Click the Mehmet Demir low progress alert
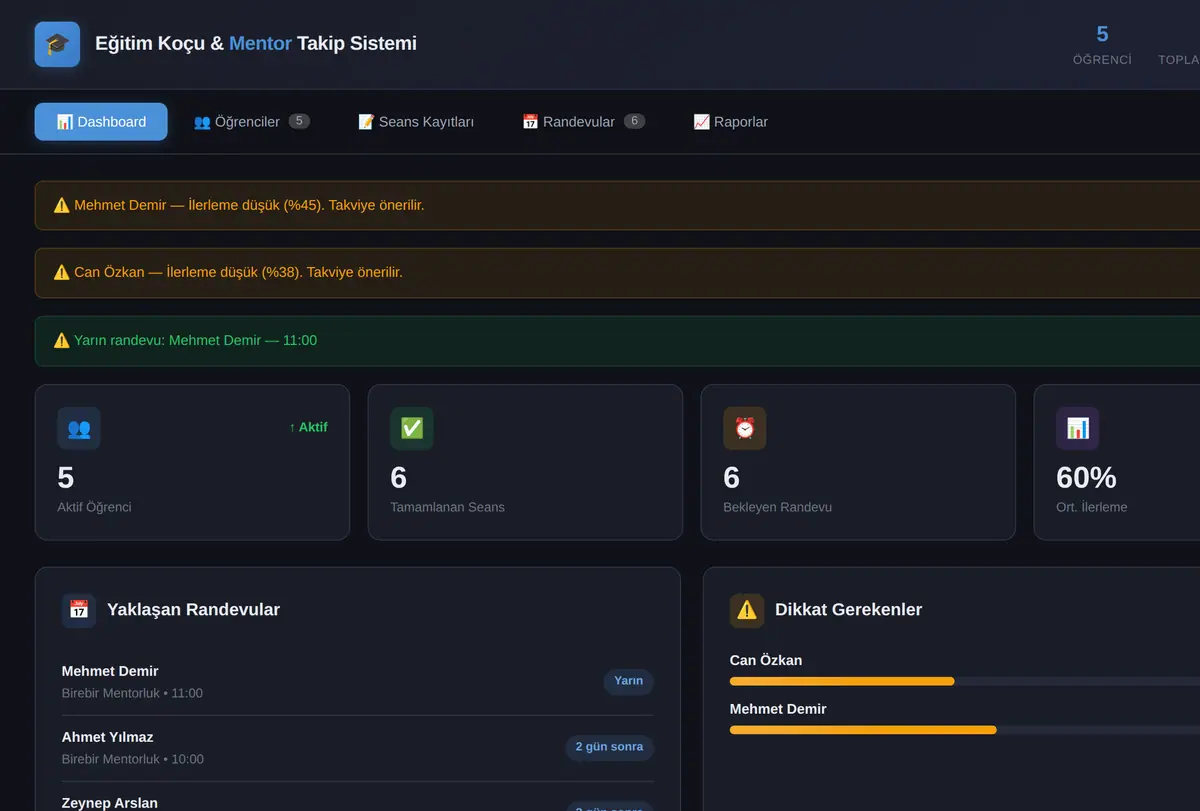 (x=617, y=206)
